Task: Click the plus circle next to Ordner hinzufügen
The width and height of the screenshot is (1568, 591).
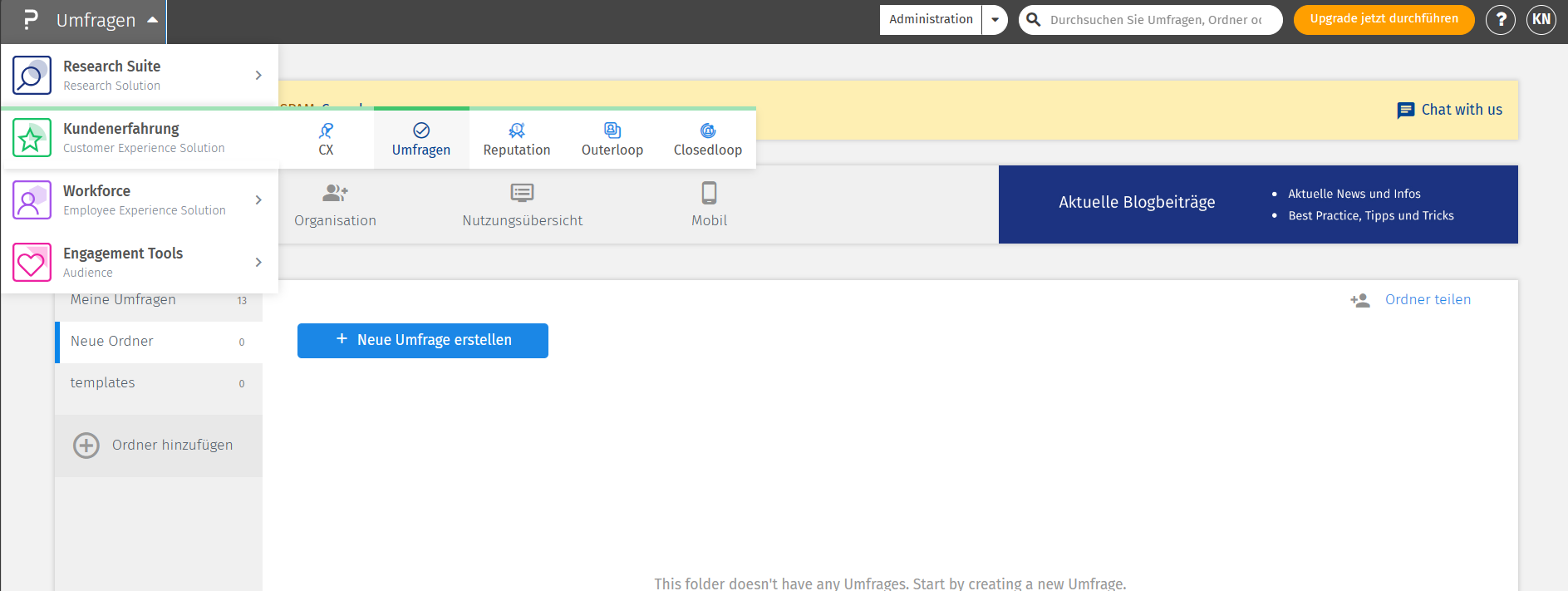Action: pos(86,446)
